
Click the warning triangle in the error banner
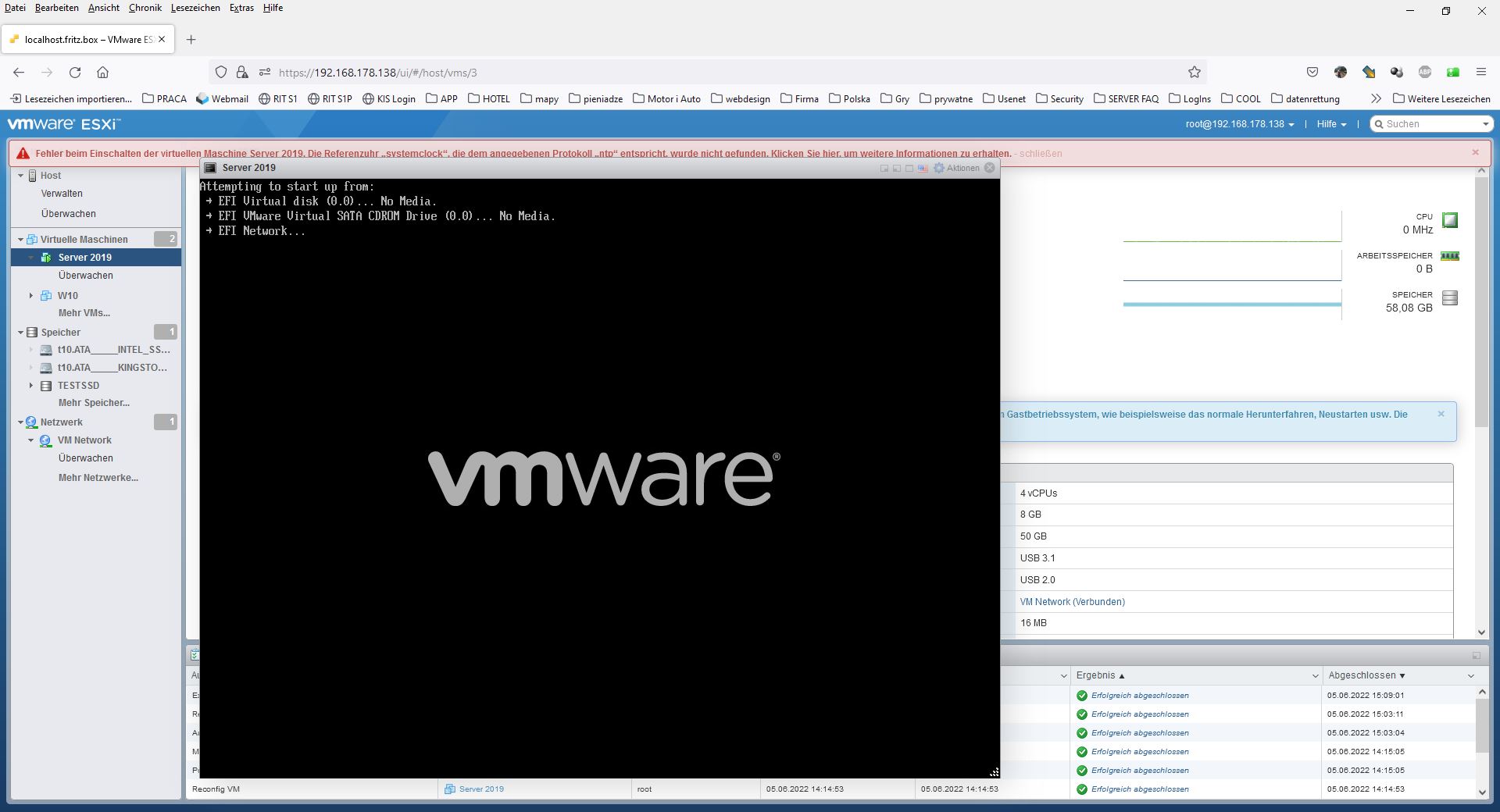23,154
